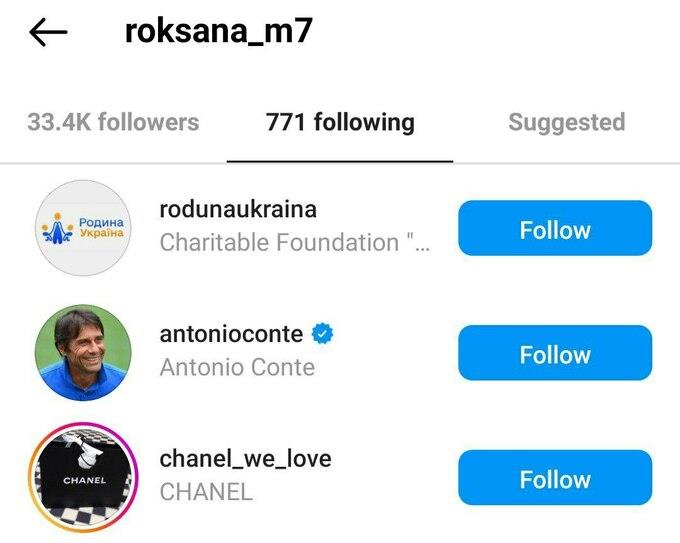Click the roksana_m7 header title
Viewport: 680px width, 543px height.
(x=218, y=31)
